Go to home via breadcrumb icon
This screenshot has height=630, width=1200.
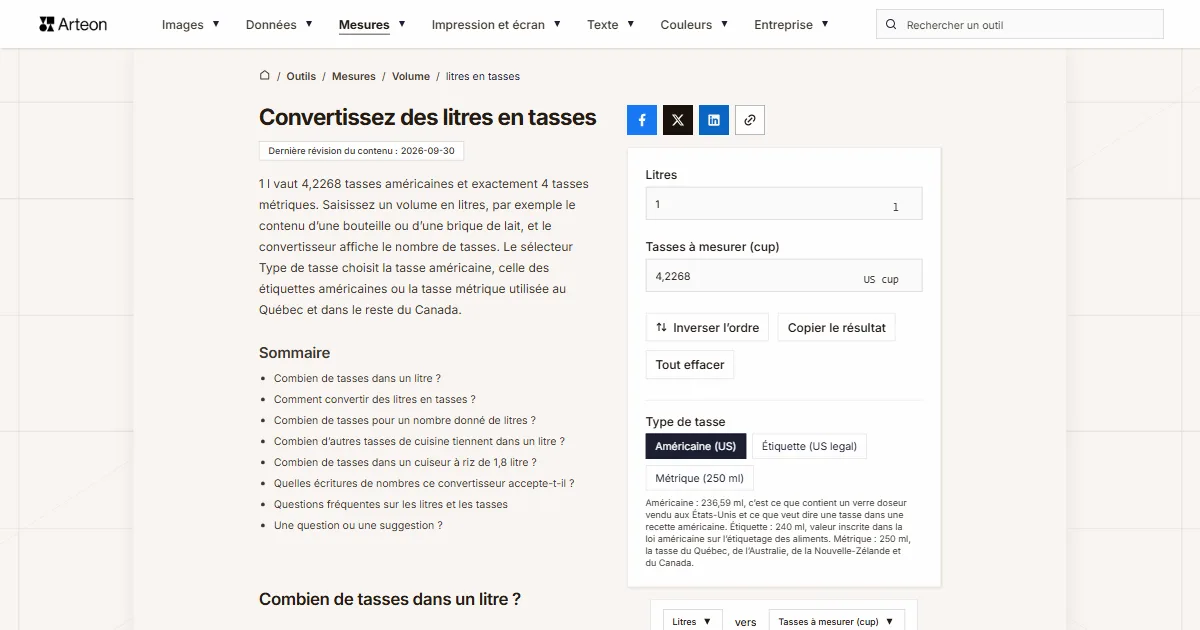(x=265, y=76)
